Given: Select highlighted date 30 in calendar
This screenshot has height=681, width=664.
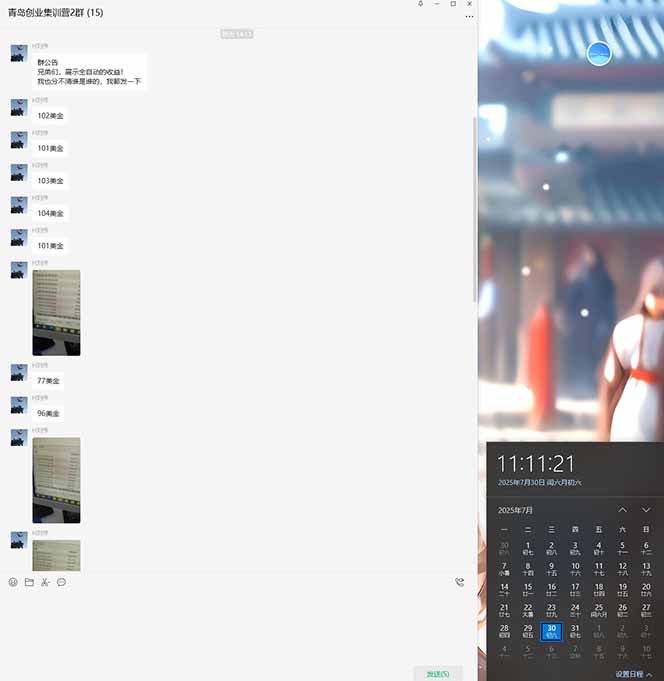Looking at the screenshot, I should coord(551,631).
